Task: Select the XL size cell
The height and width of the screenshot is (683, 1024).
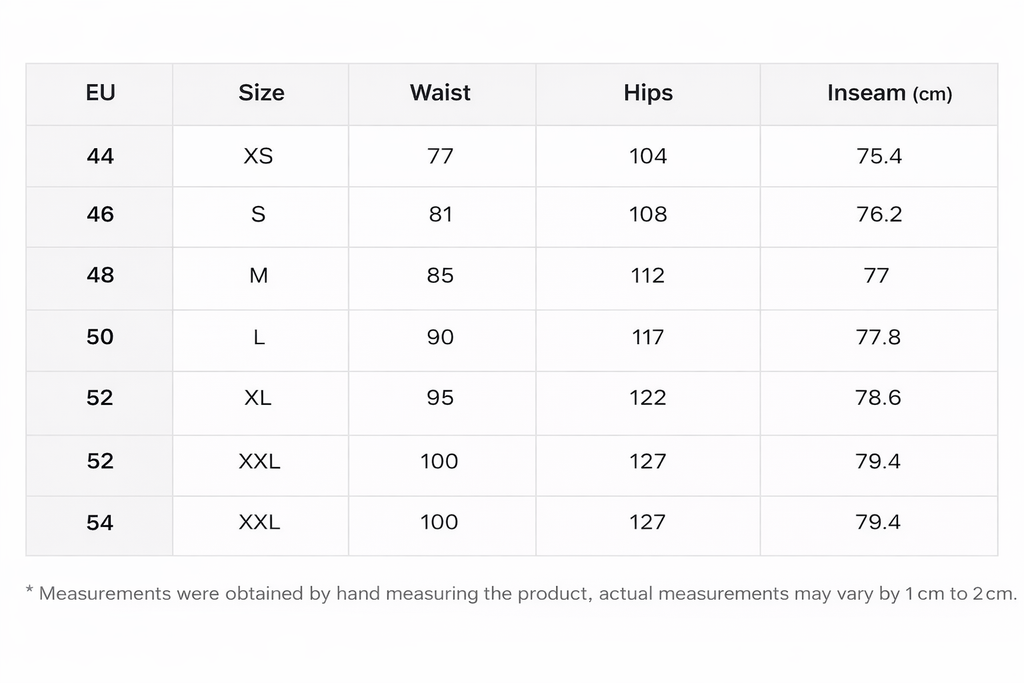Action: click(x=258, y=398)
